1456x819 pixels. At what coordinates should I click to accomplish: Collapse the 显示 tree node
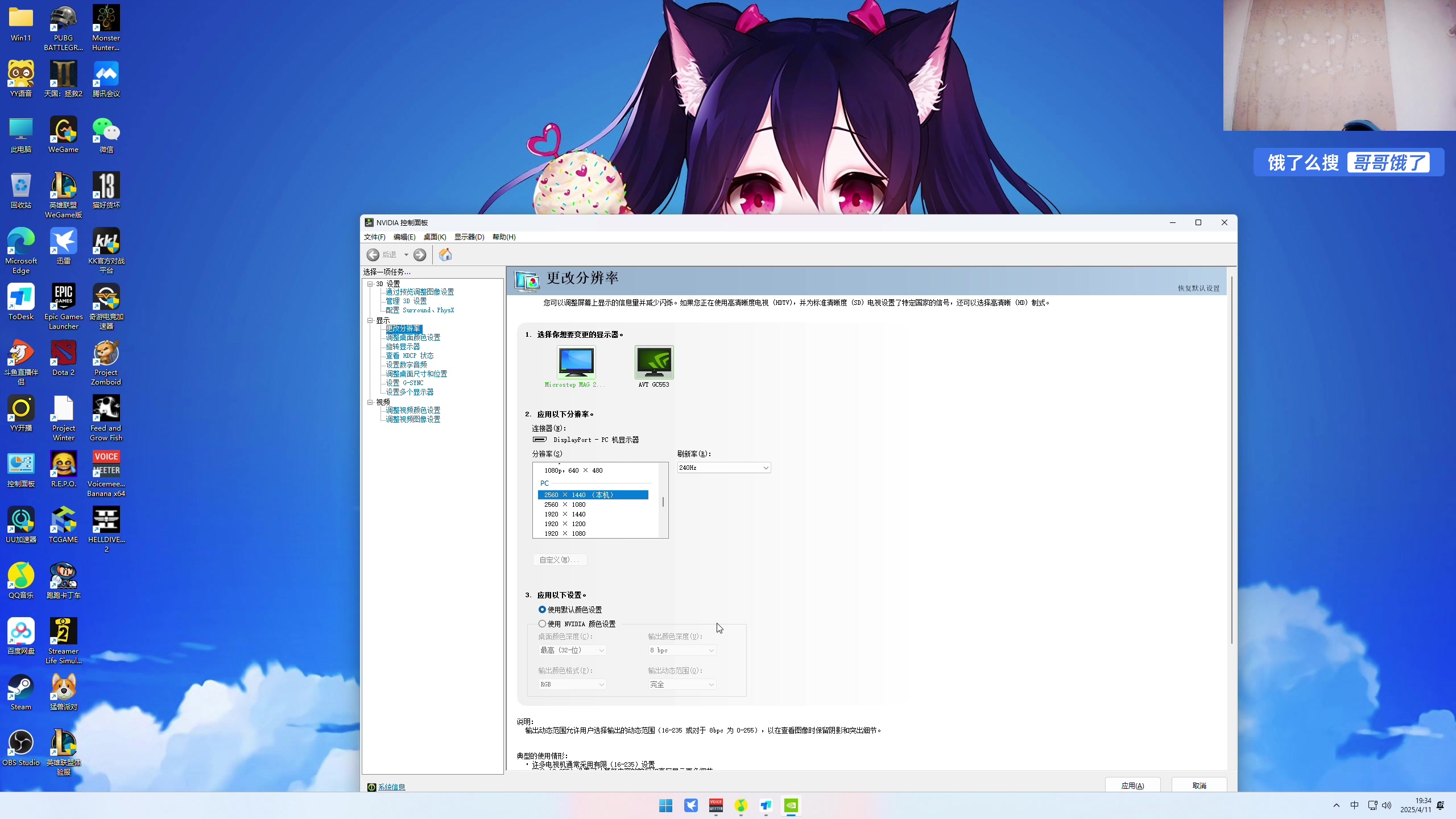tap(370, 320)
